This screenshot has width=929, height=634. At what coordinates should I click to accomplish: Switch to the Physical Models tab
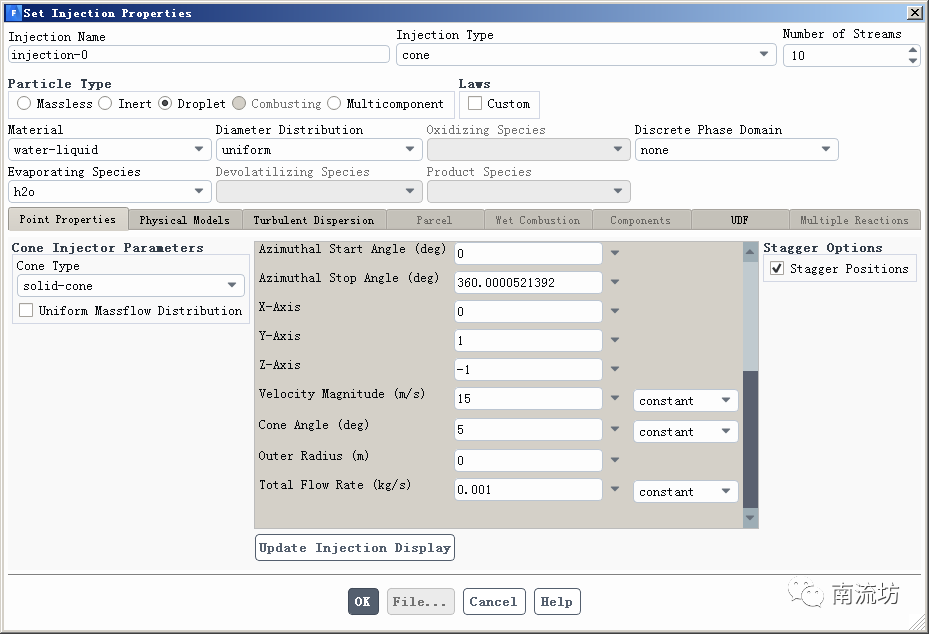(x=184, y=220)
